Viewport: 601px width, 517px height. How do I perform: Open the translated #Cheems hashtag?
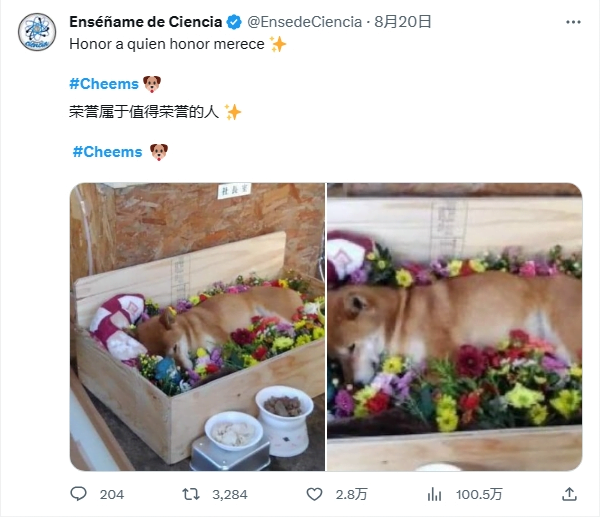[x=107, y=152]
